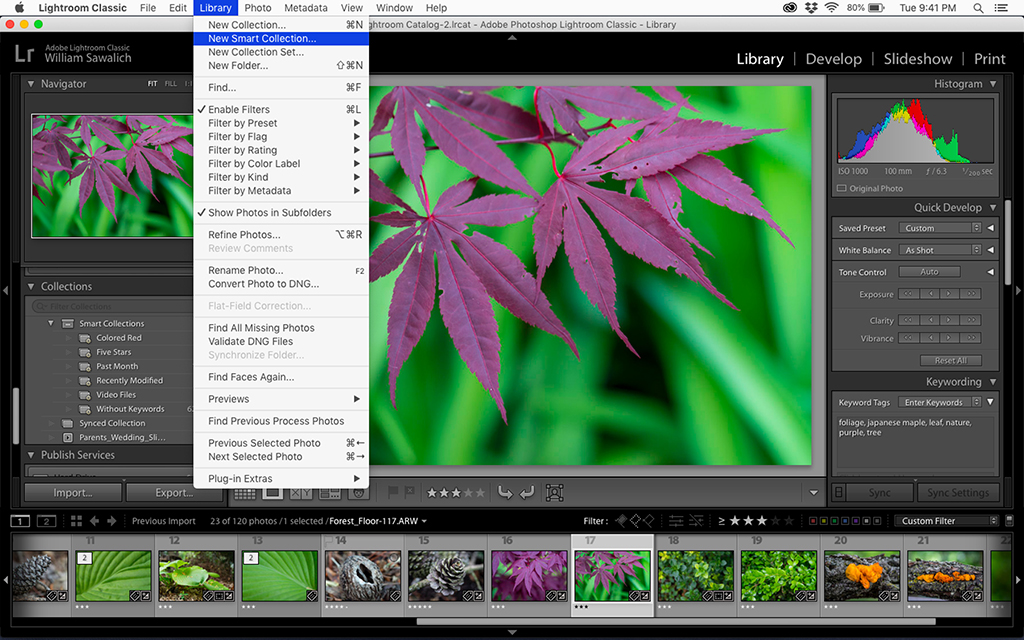Open the toolbar content dropdown triangle
The width and height of the screenshot is (1024, 640).
click(x=814, y=493)
